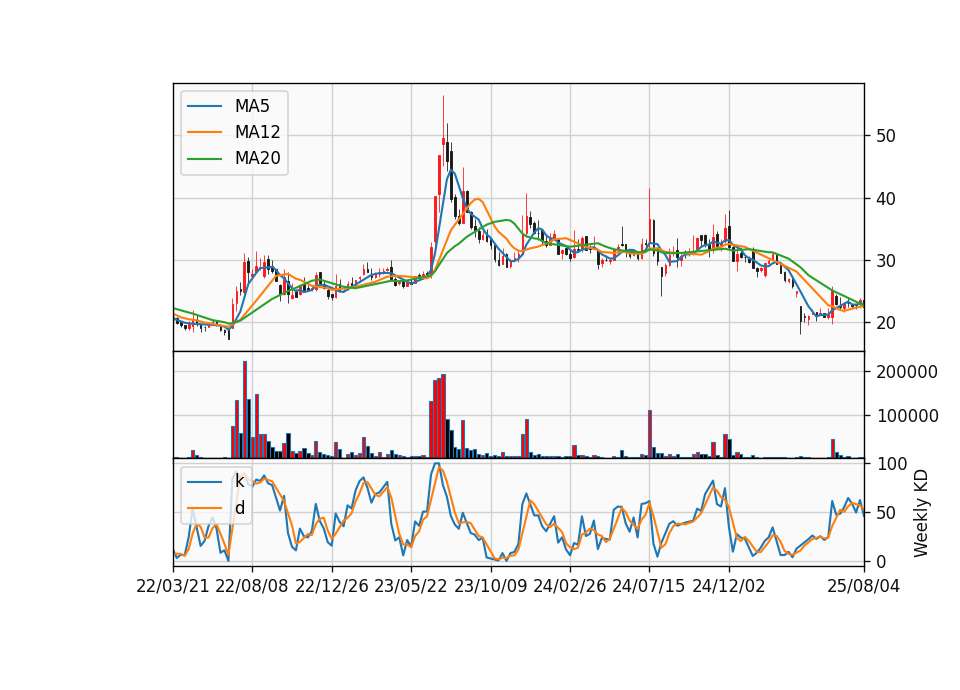The image size is (960, 690).
Task: Click the volume axis value 100000
Action: pos(907,416)
